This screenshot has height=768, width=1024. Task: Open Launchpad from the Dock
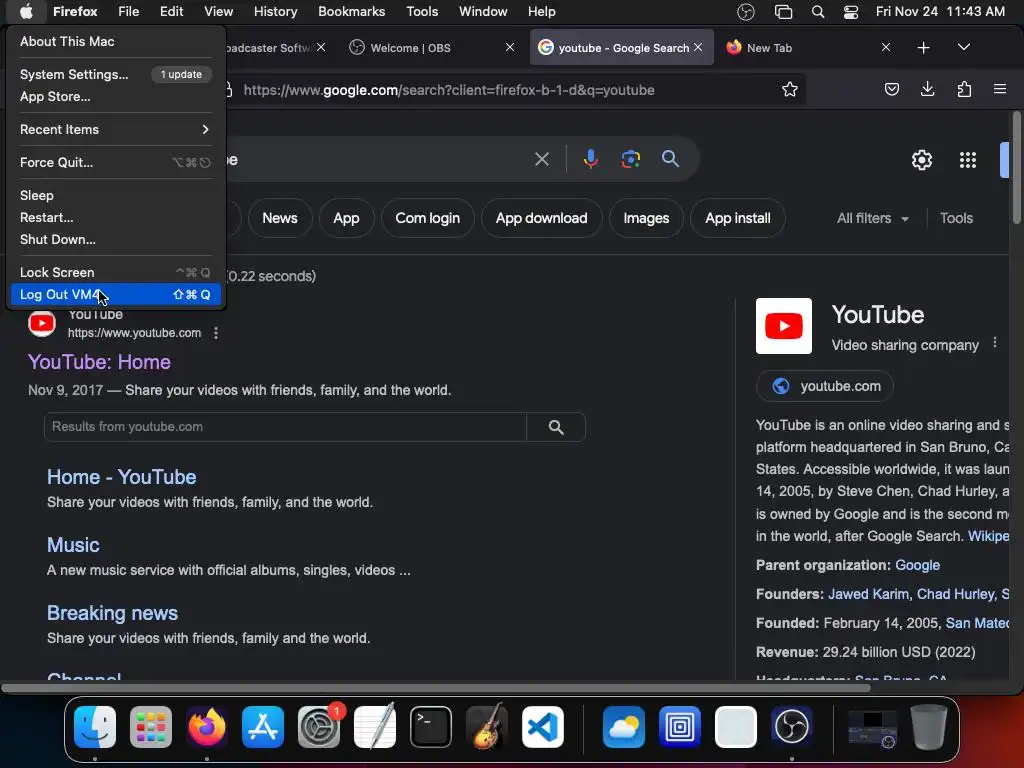pyautogui.click(x=151, y=726)
